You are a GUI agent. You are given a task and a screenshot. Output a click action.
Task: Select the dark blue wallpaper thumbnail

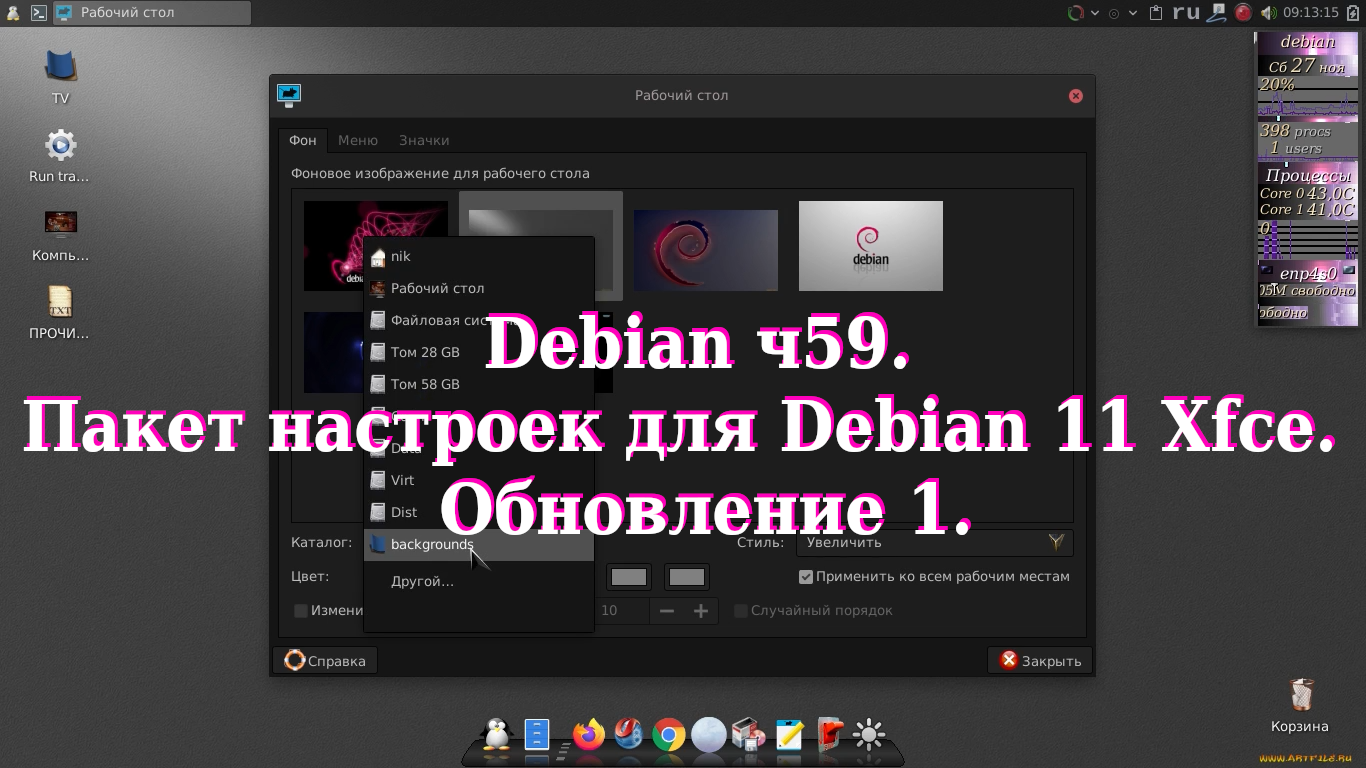(x=333, y=352)
